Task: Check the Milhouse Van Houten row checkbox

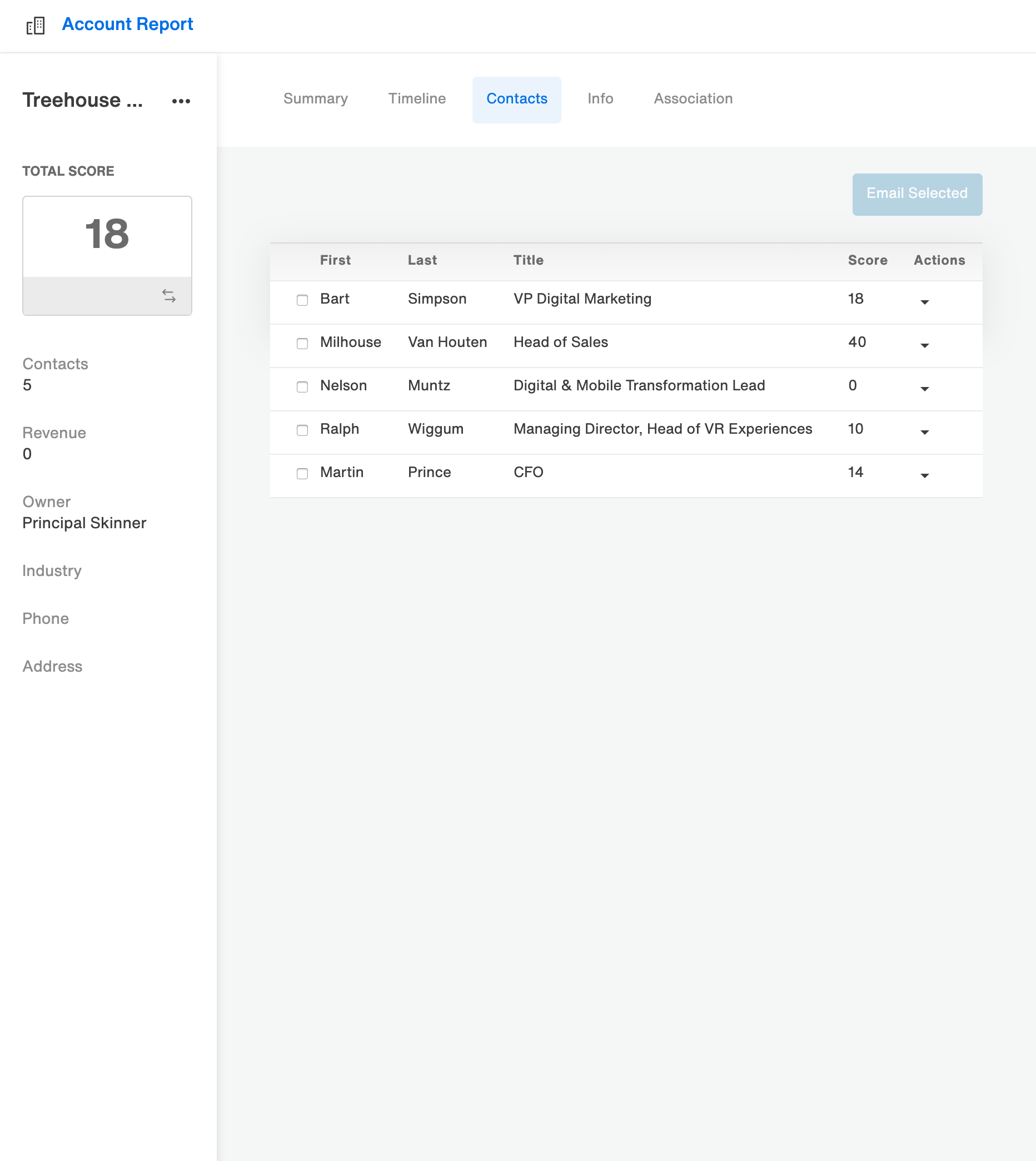Action: pos(302,343)
